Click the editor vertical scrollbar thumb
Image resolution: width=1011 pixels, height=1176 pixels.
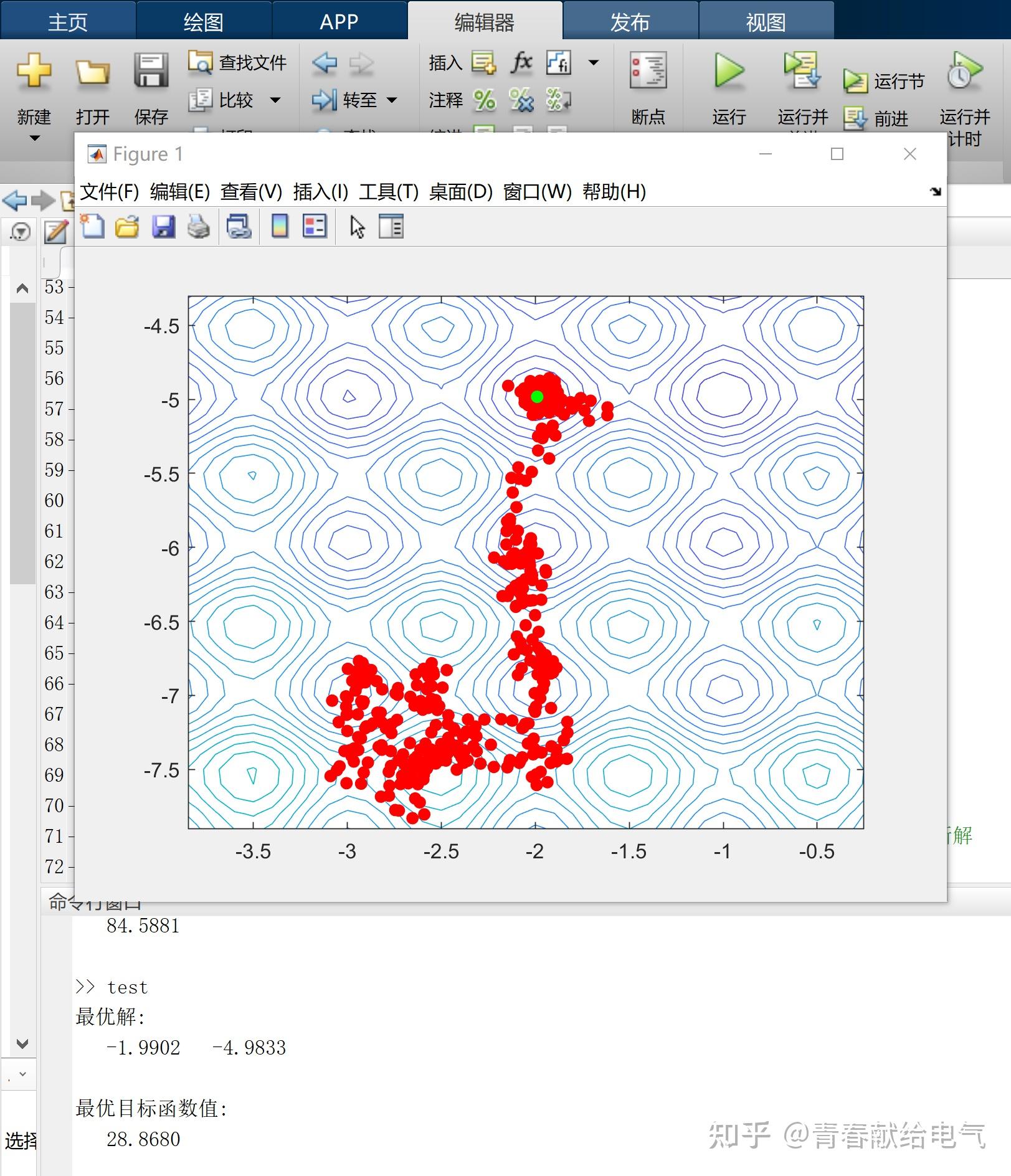point(22,444)
